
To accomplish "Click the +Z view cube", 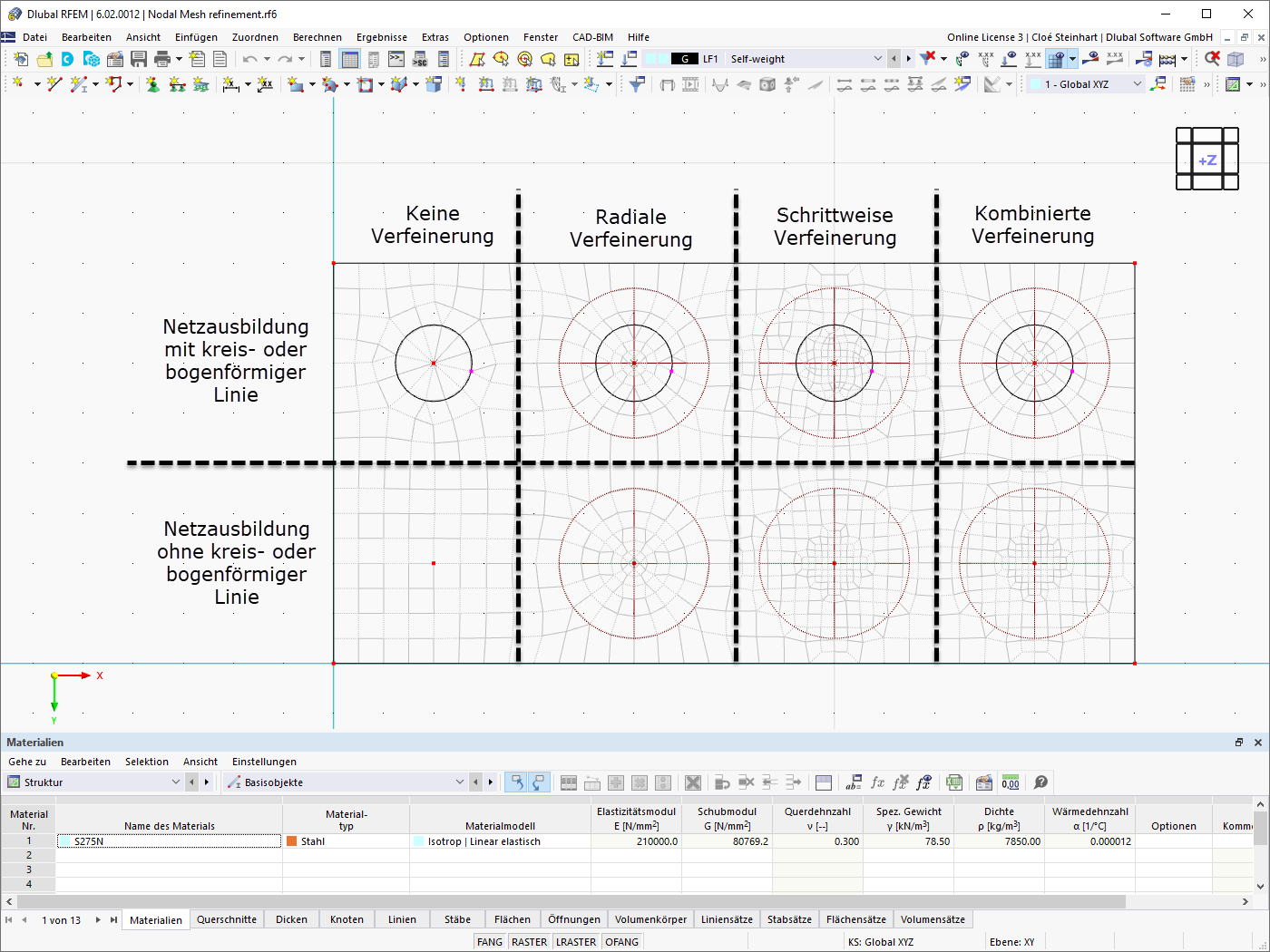I will (x=1207, y=160).
